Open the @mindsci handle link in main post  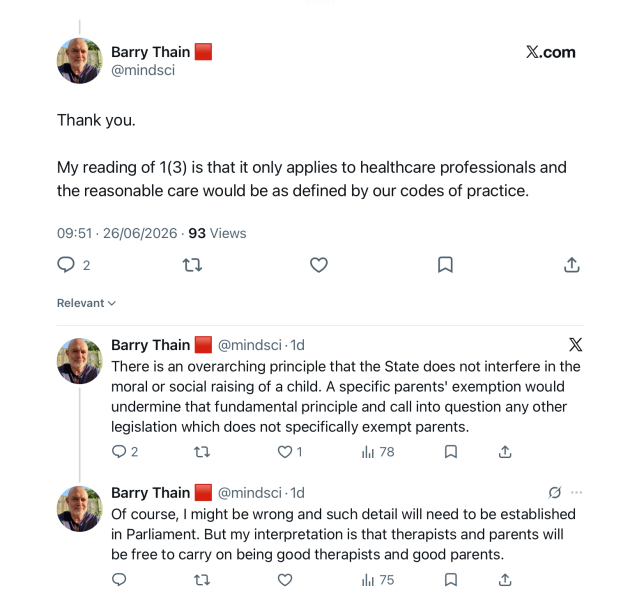click(x=143, y=70)
